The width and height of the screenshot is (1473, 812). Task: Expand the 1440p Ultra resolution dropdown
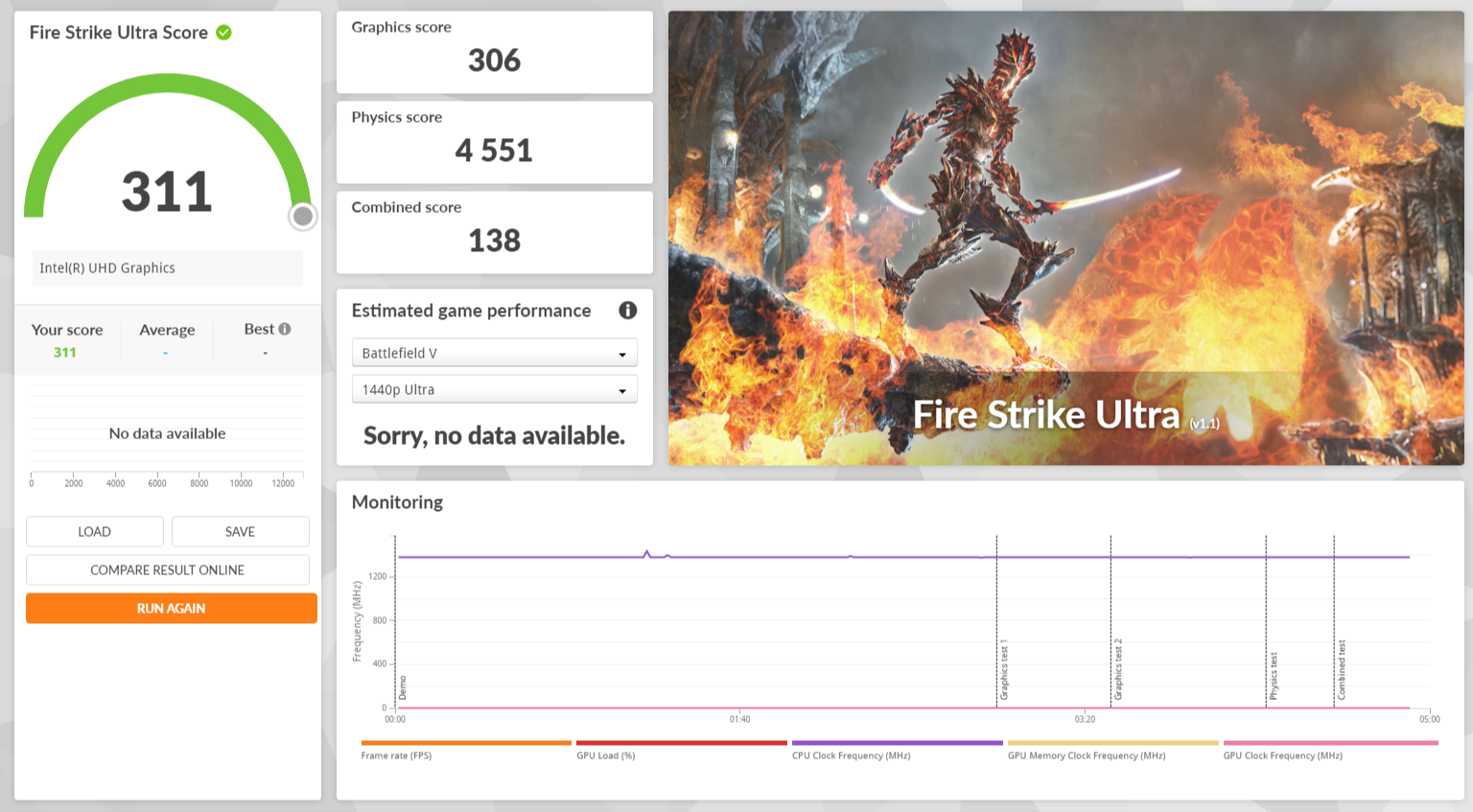coord(495,389)
